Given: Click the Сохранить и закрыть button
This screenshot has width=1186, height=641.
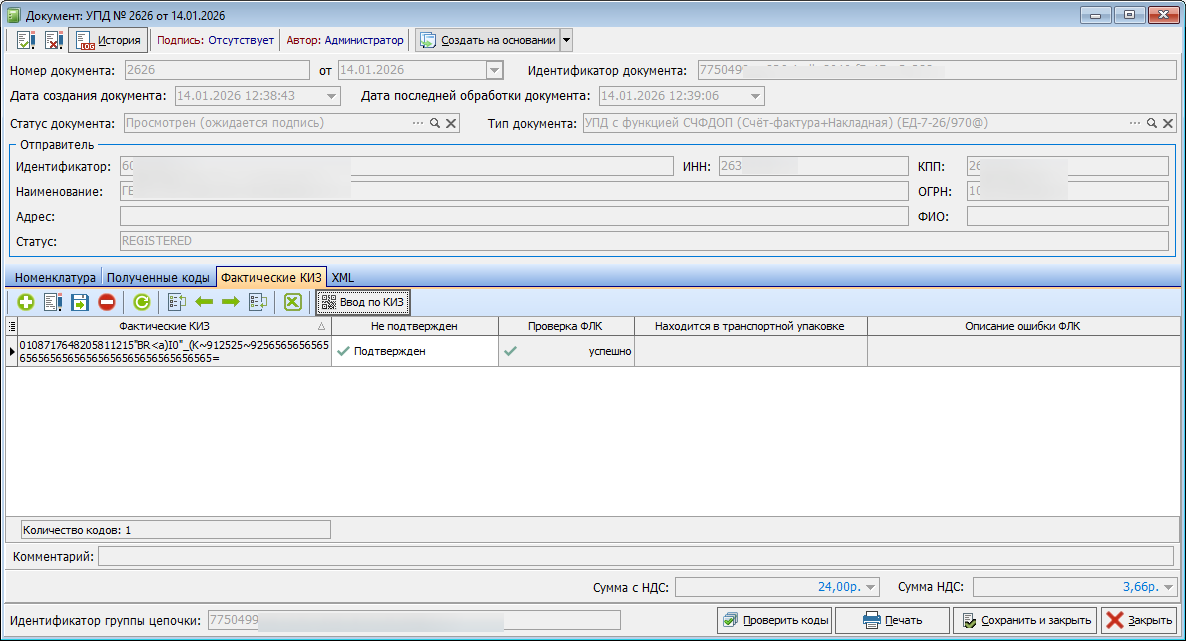Looking at the screenshot, I should [x=1025, y=620].
